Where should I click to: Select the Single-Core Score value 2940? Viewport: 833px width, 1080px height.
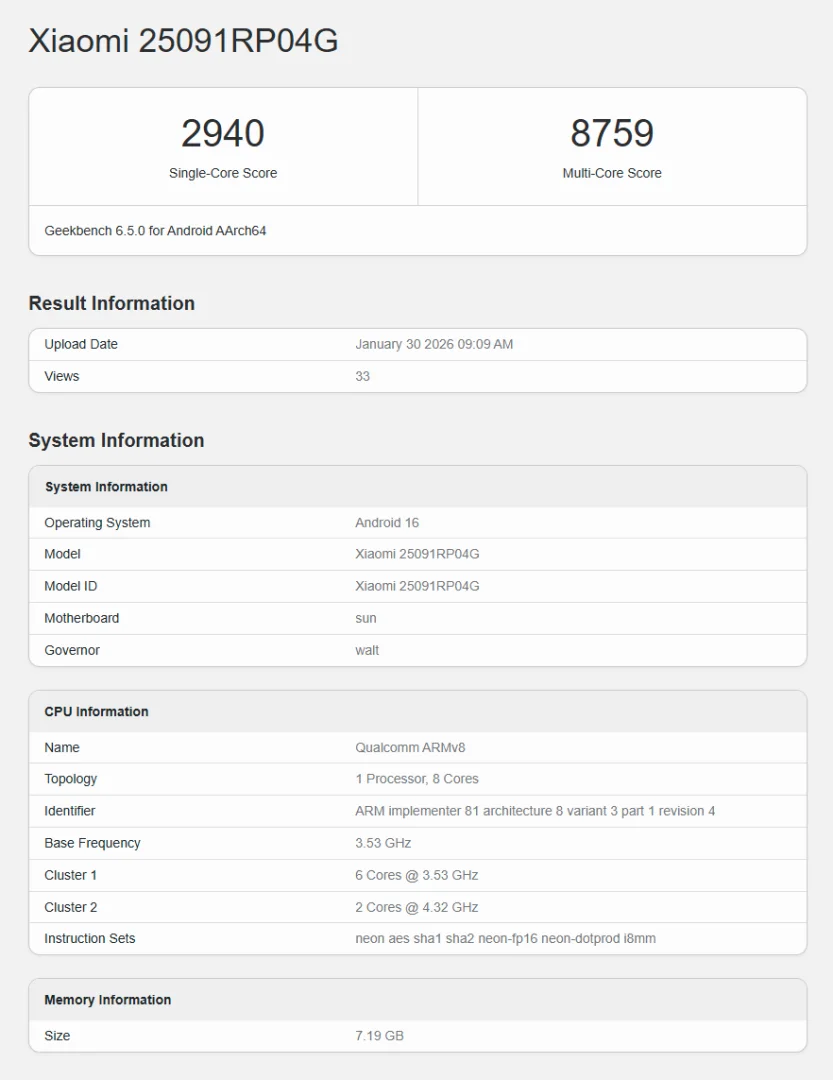point(223,133)
